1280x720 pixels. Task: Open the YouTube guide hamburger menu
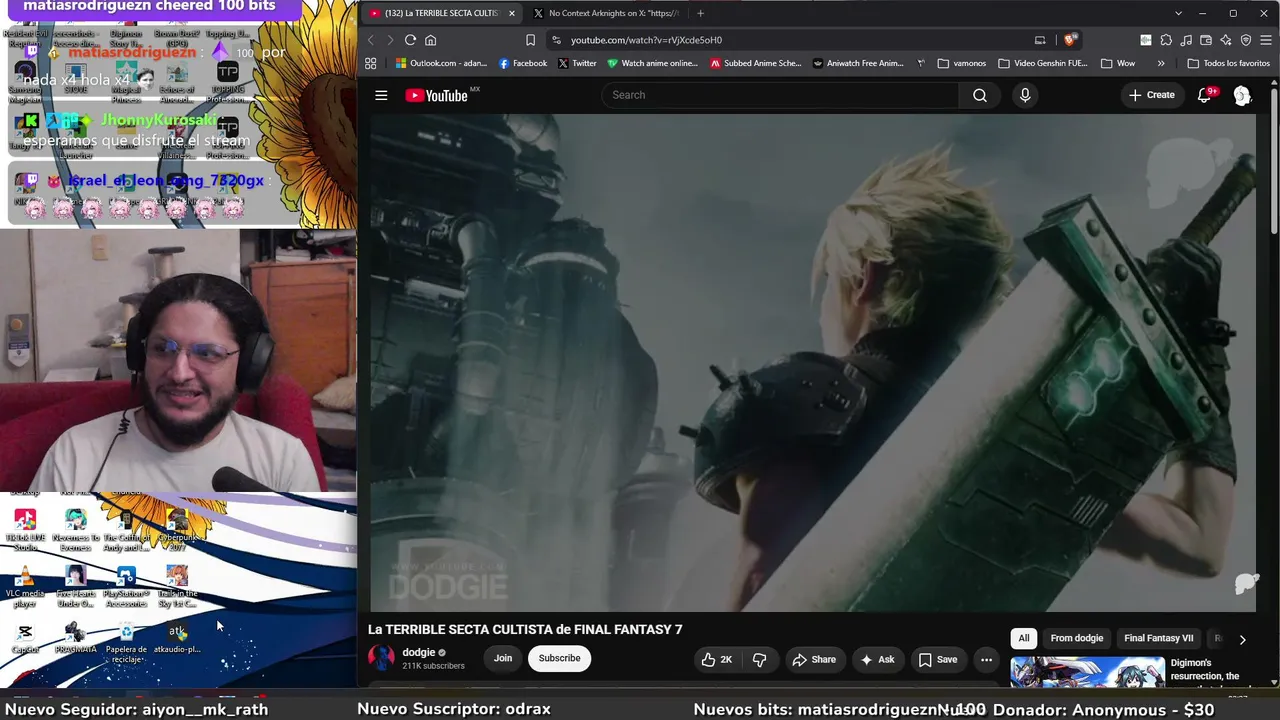(x=381, y=95)
